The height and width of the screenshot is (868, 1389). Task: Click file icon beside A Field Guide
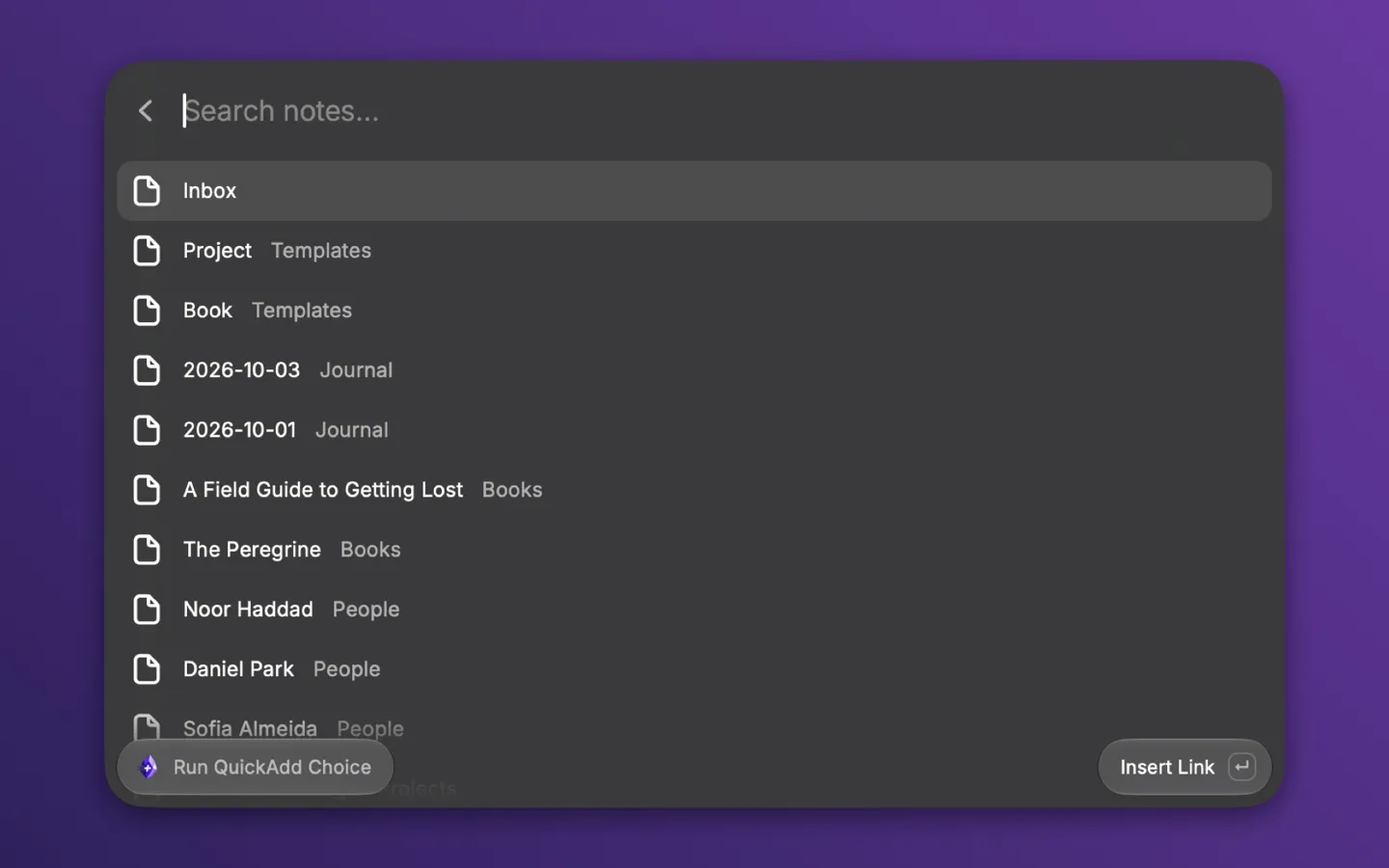point(147,490)
